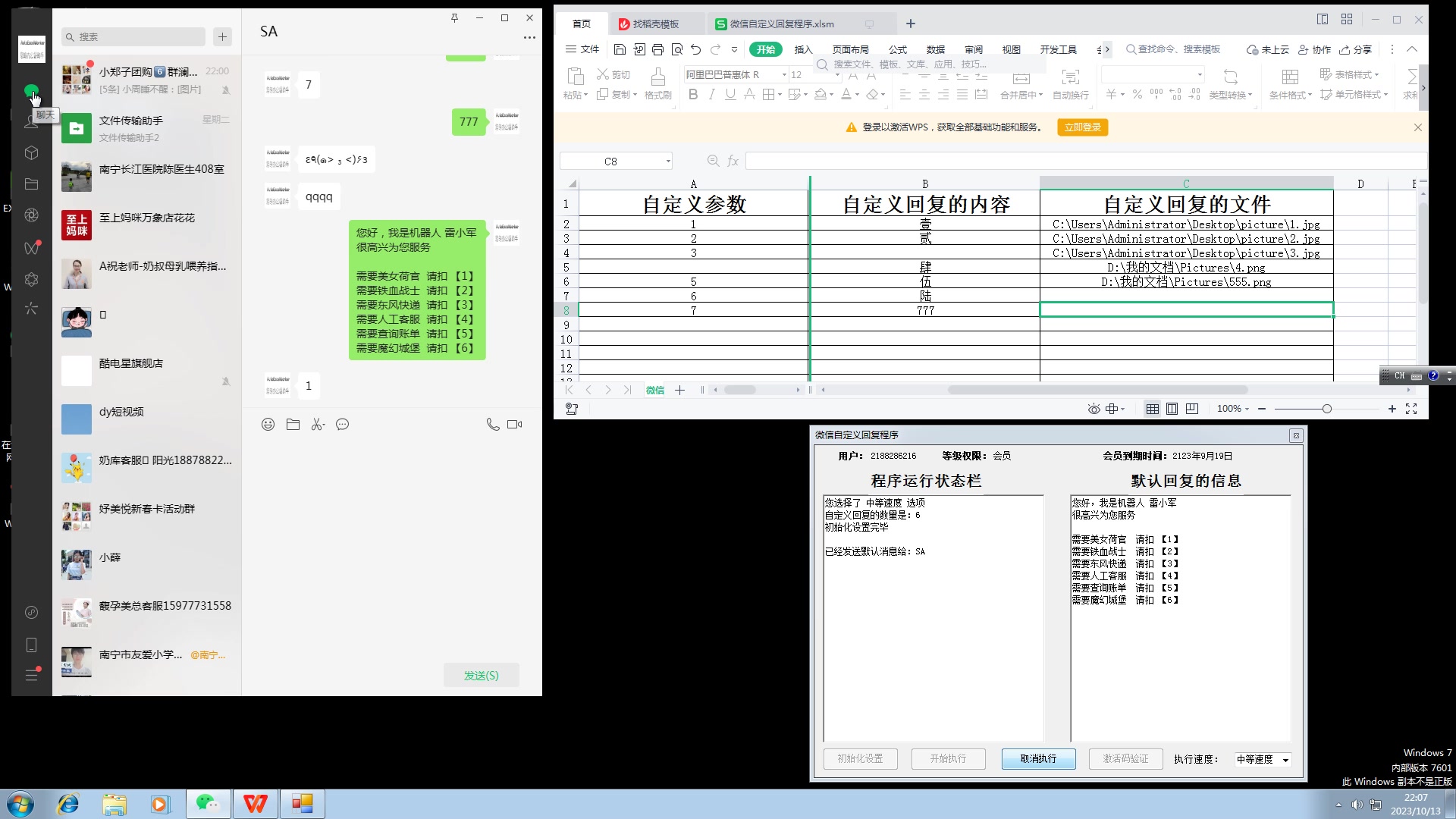The height and width of the screenshot is (819, 1456).
Task: Open chat info three-dots menu for SA
Action: (529, 37)
